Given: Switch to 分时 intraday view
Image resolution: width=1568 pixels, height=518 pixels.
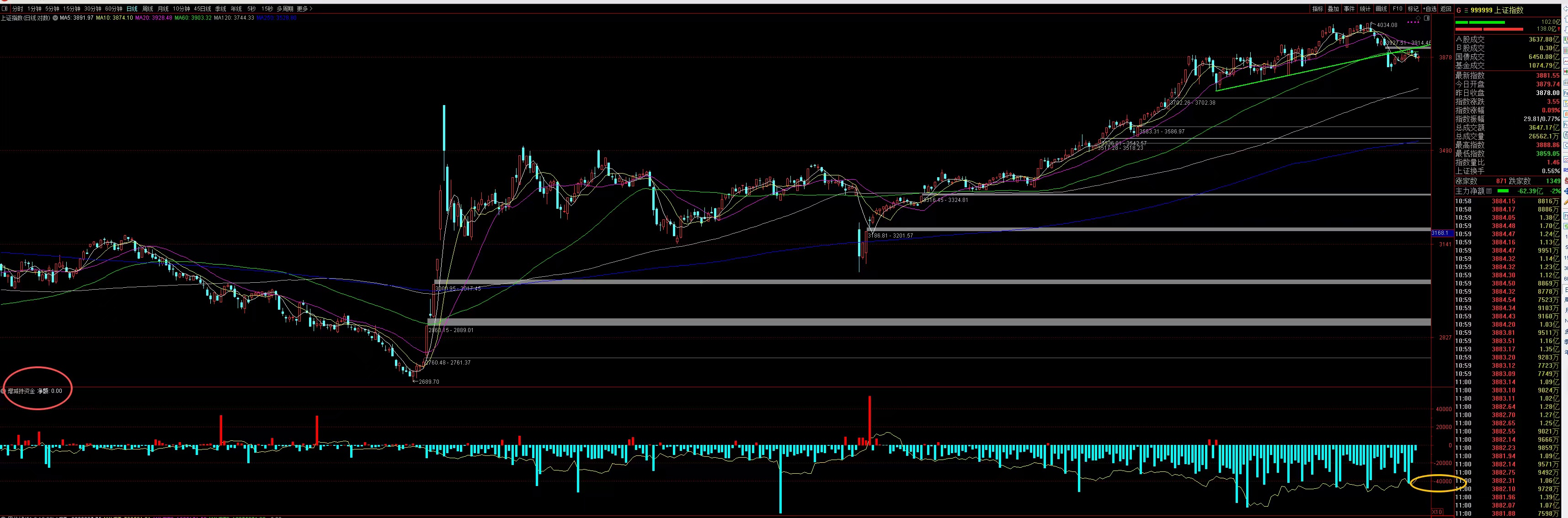Looking at the screenshot, I should coord(18,9).
